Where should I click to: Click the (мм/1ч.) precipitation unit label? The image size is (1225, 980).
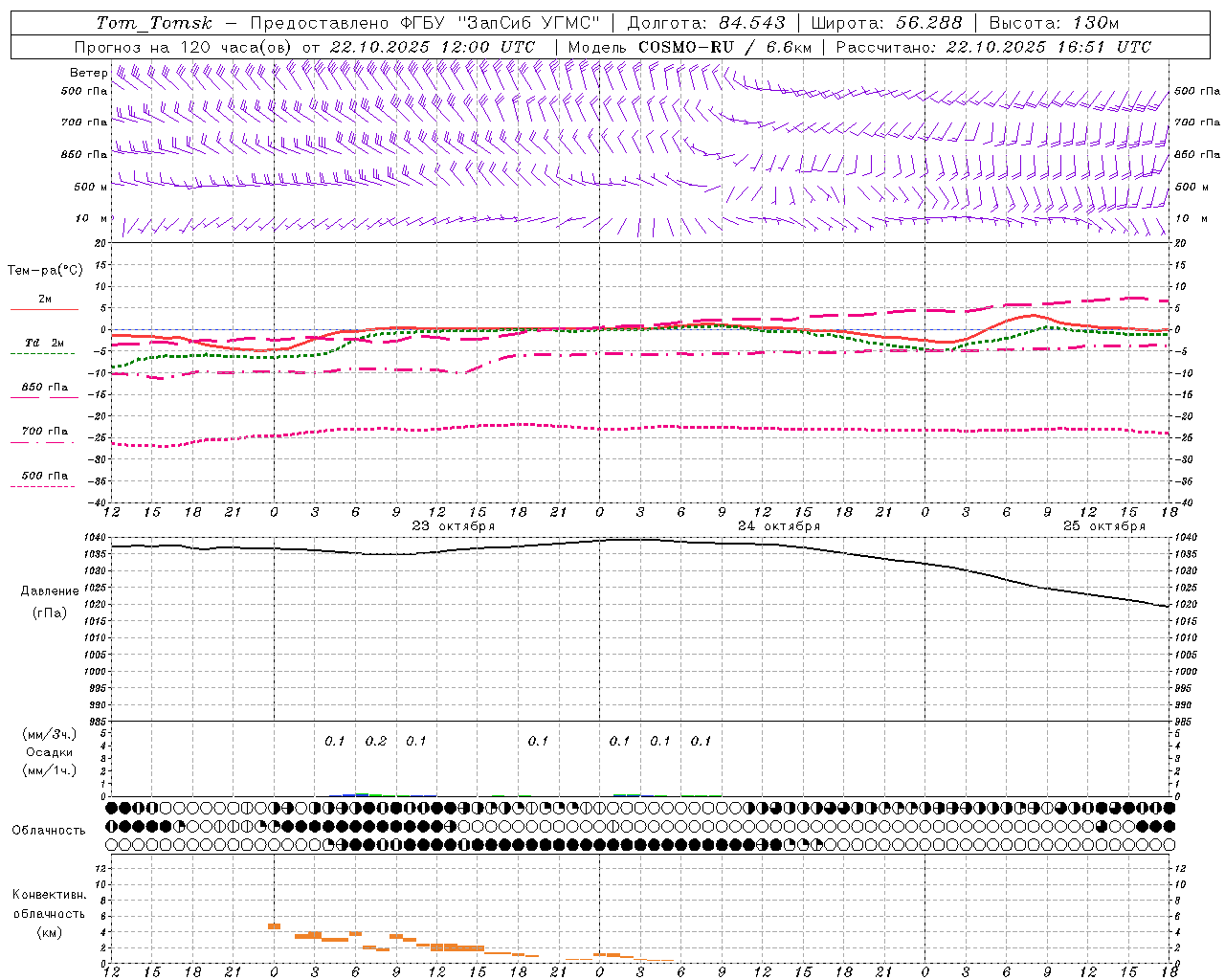[x=50, y=770]
